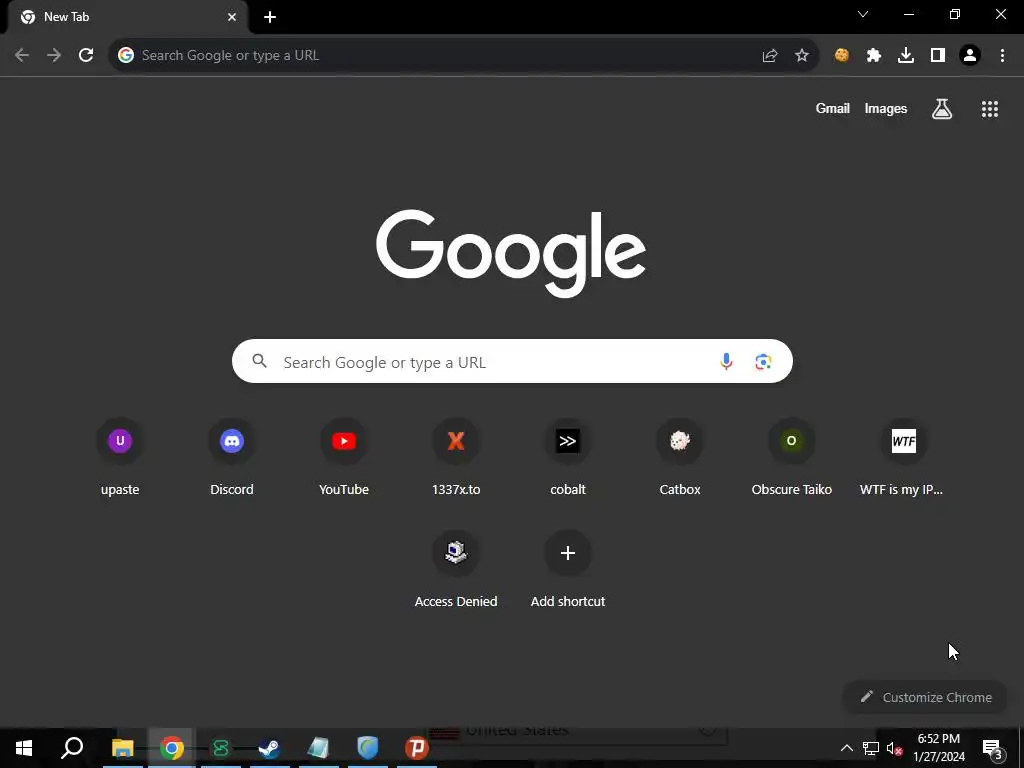Open Steam from the taskbar
The width and height of the screenshot is (1024, 768).
coord(269,748)
